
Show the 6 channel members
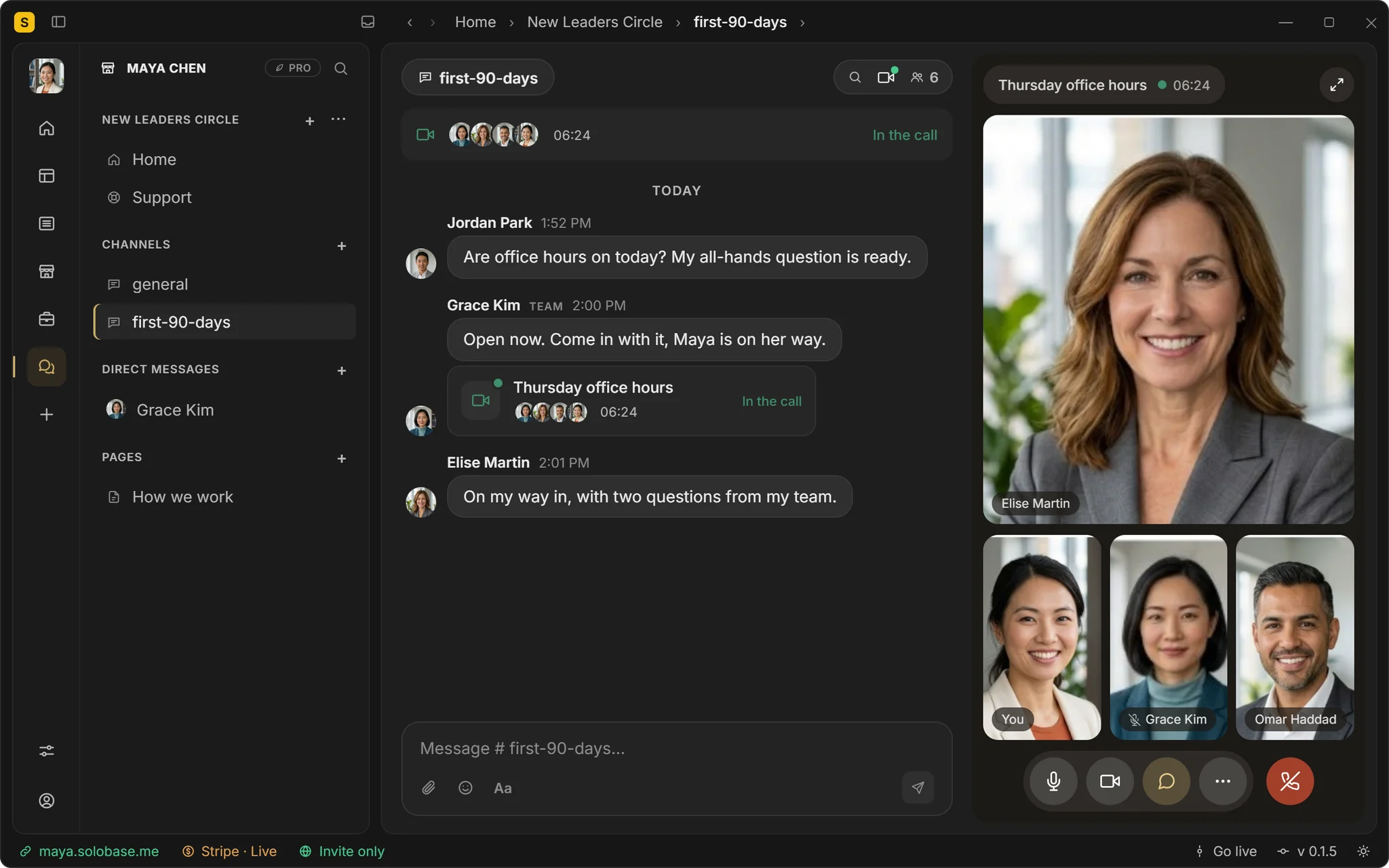(x=924, y=77)
